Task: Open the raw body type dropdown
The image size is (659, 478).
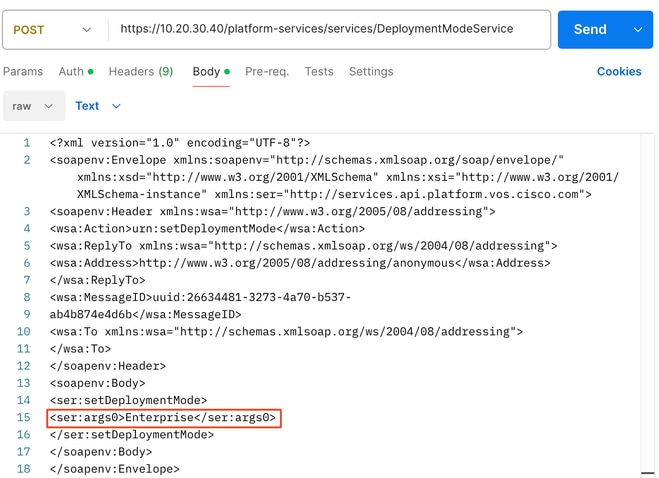Action: pyautogui.click(x=34, y=106)
